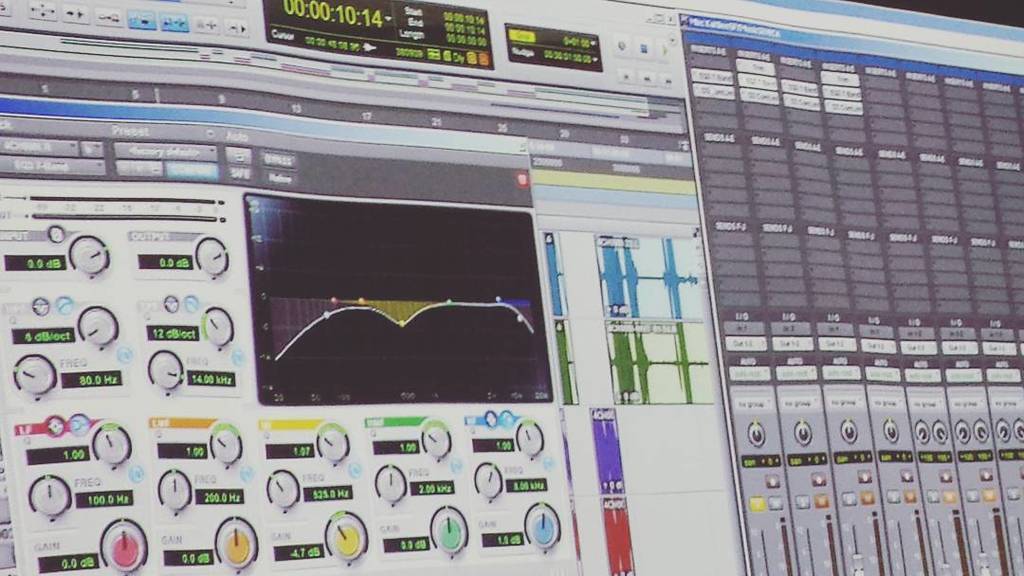Click the LMF gain orange knob
1024x576 pixels.
point(236,543)
